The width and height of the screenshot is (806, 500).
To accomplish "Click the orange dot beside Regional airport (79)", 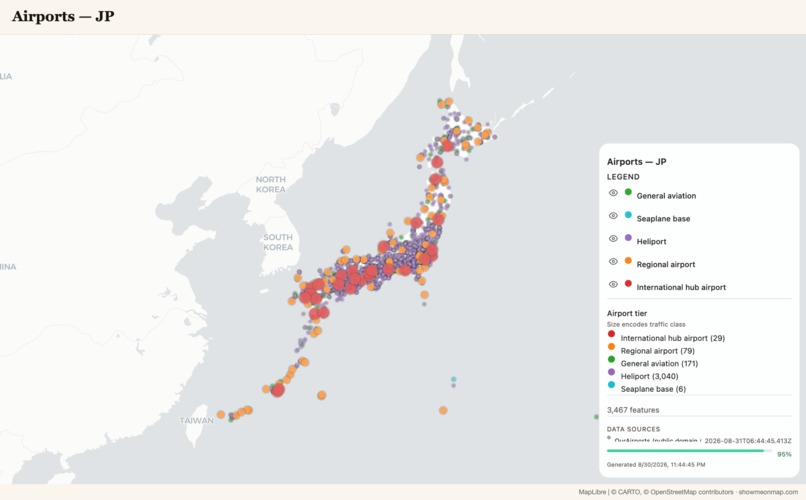I will (x=611, y=346).
